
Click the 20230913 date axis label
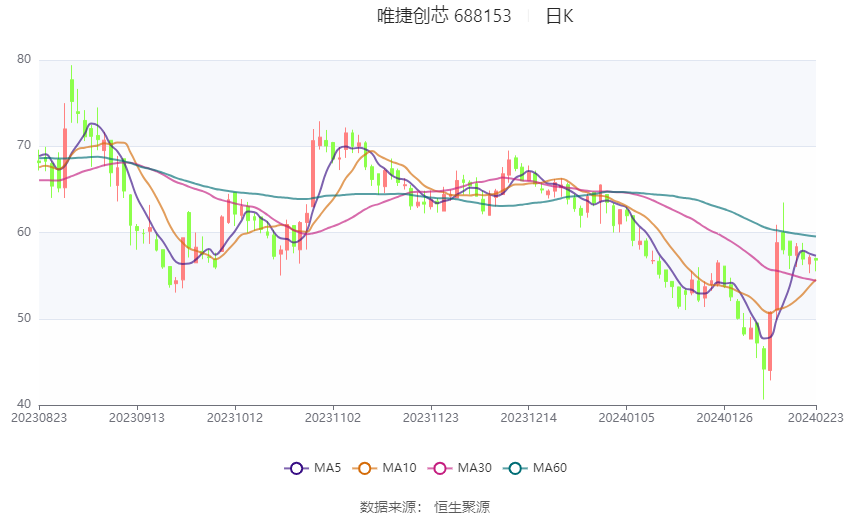click(x=137, y=418)
